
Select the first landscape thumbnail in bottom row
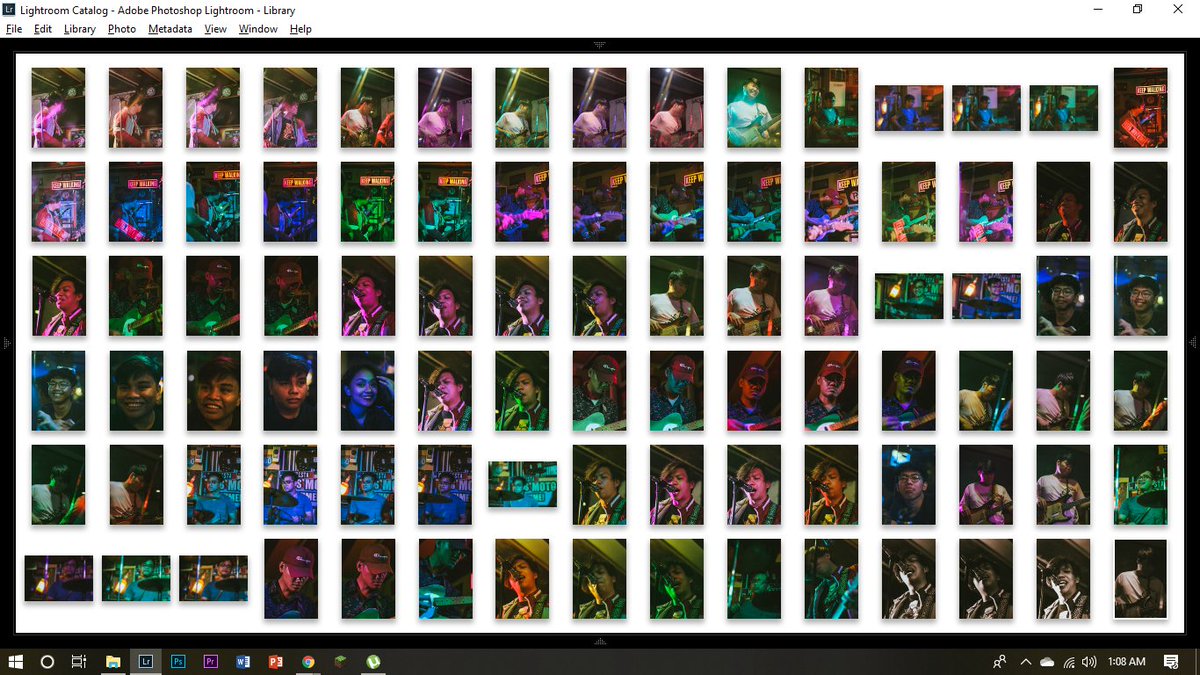point(59,578)
